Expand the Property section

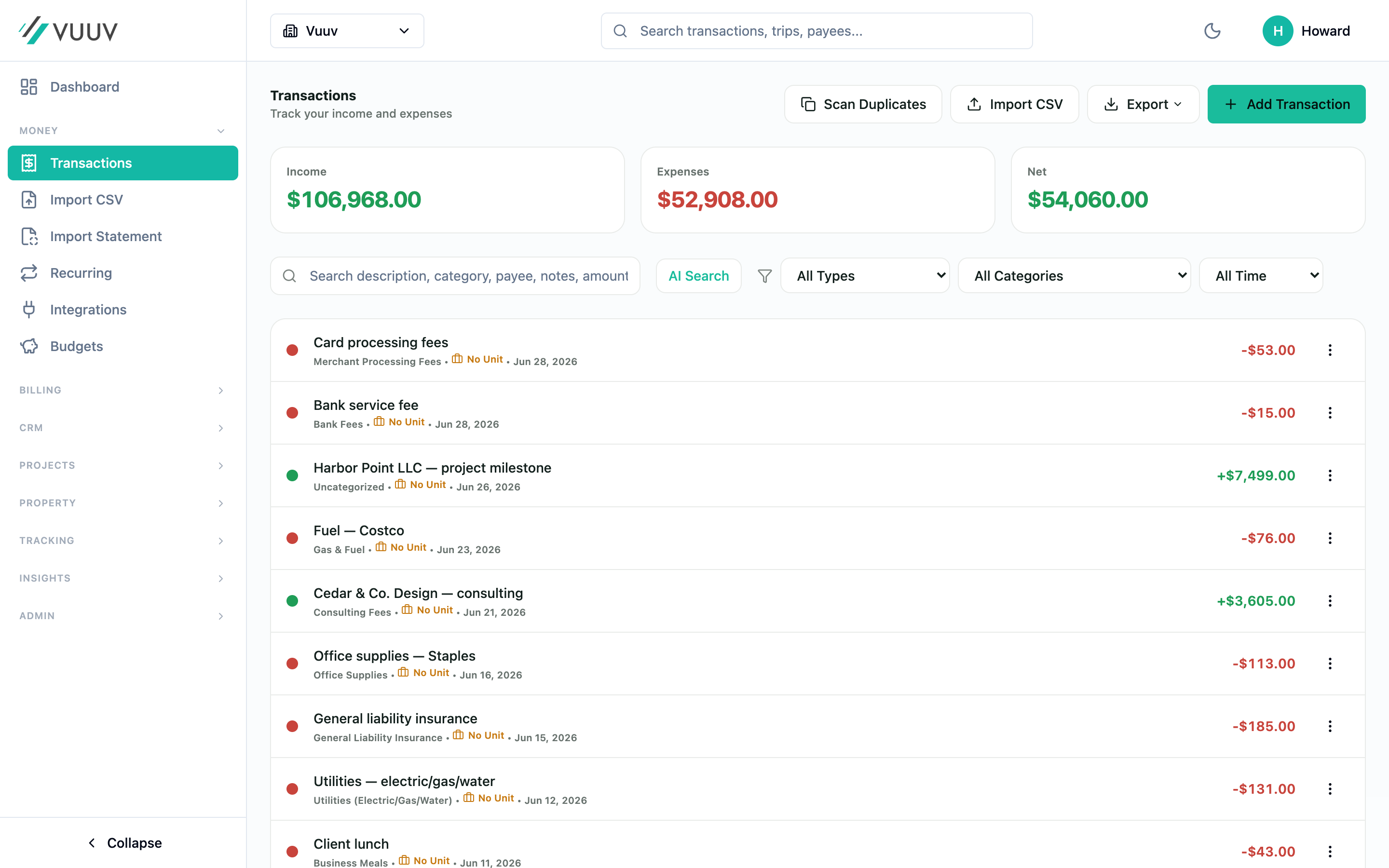(x=123, y=503)
